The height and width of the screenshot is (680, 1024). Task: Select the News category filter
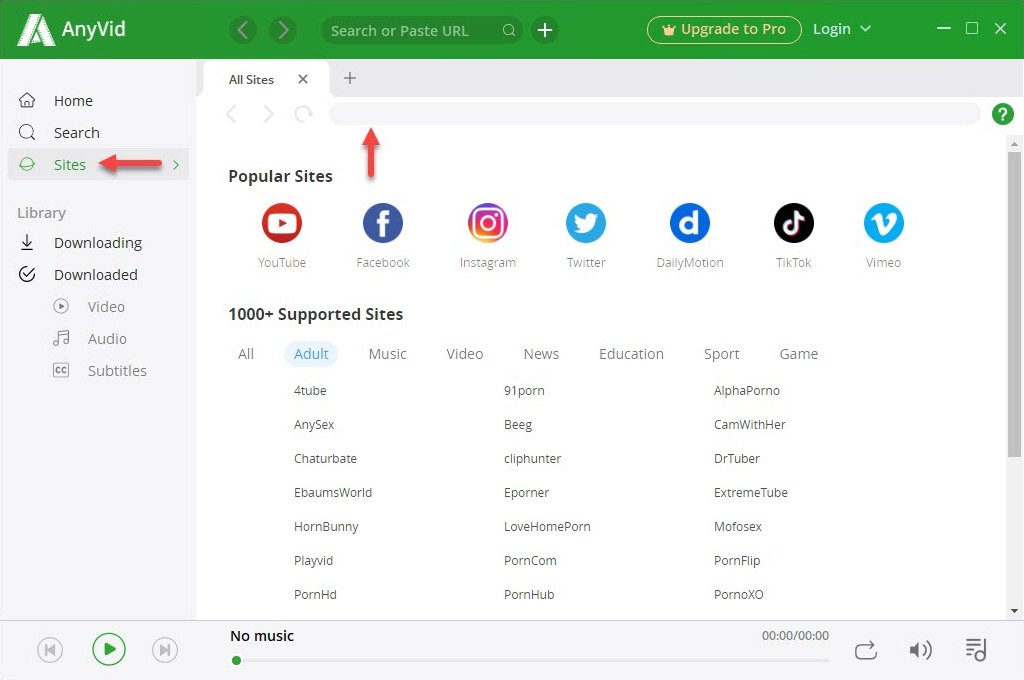541,354
